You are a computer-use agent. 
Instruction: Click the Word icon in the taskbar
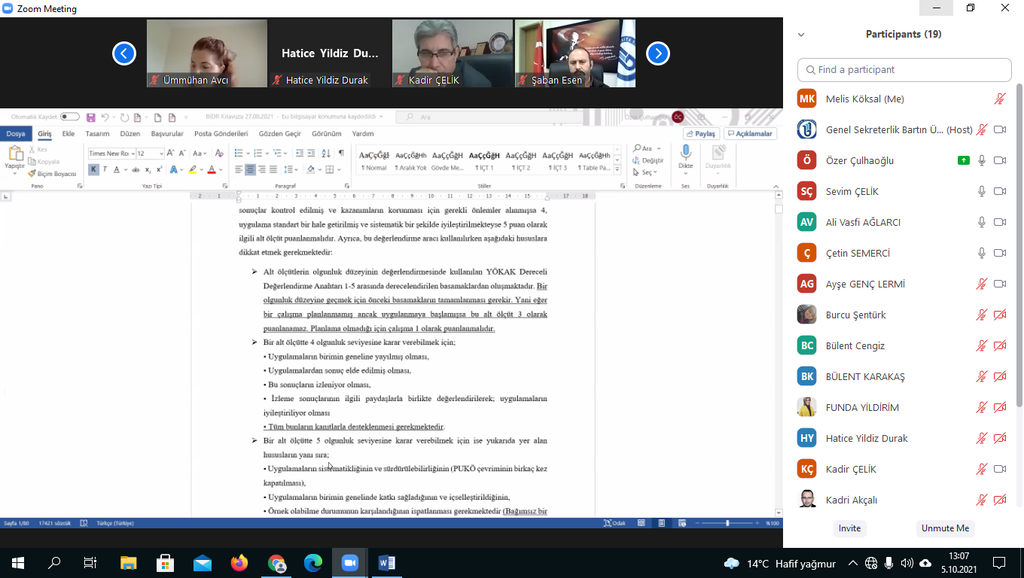coord(387,563)
